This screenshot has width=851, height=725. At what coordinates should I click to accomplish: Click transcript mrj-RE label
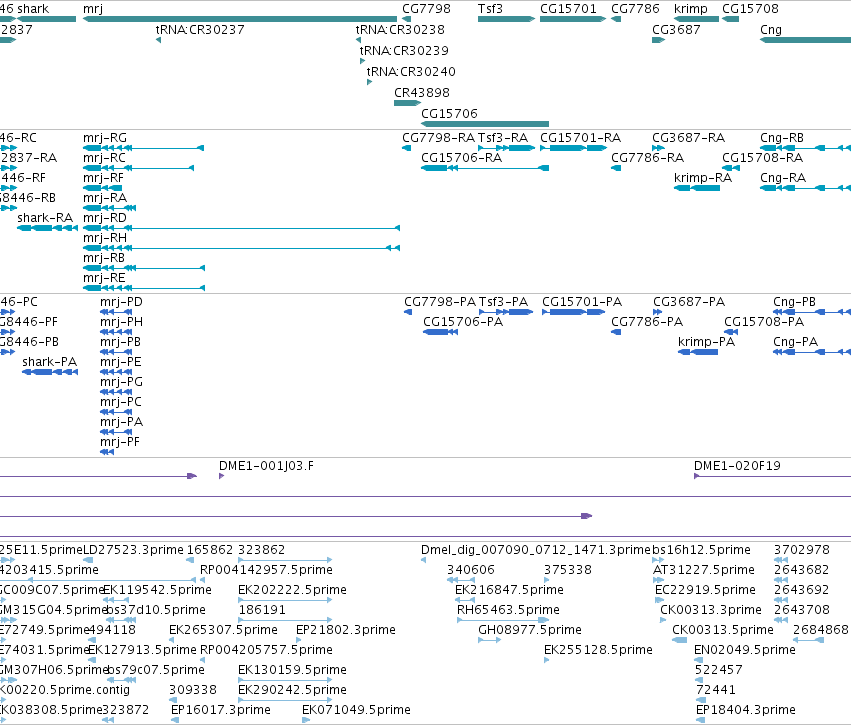104,278
